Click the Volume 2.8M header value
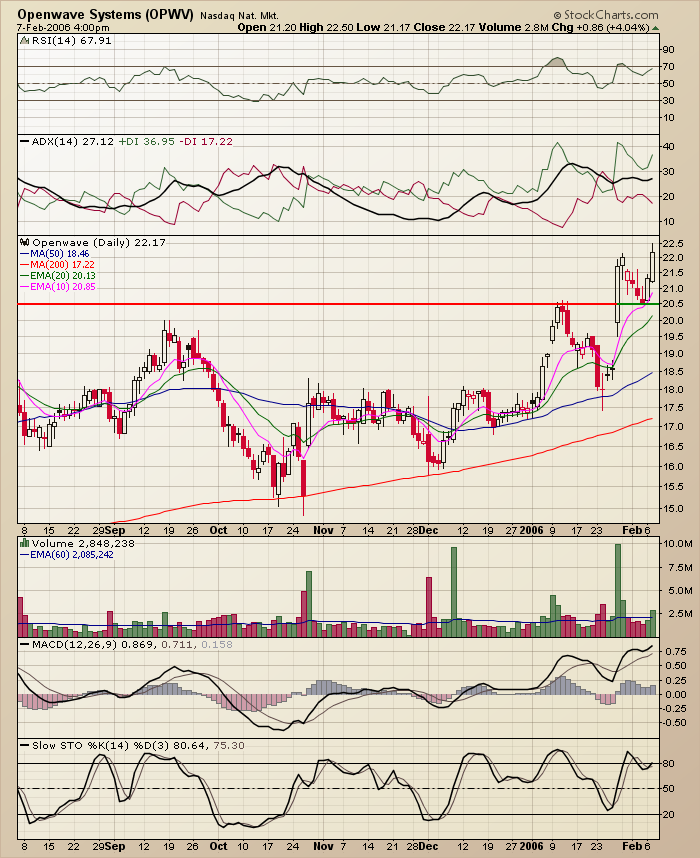Image resolution: width=700 pixels, height=858 pixels. pos(513,27)
